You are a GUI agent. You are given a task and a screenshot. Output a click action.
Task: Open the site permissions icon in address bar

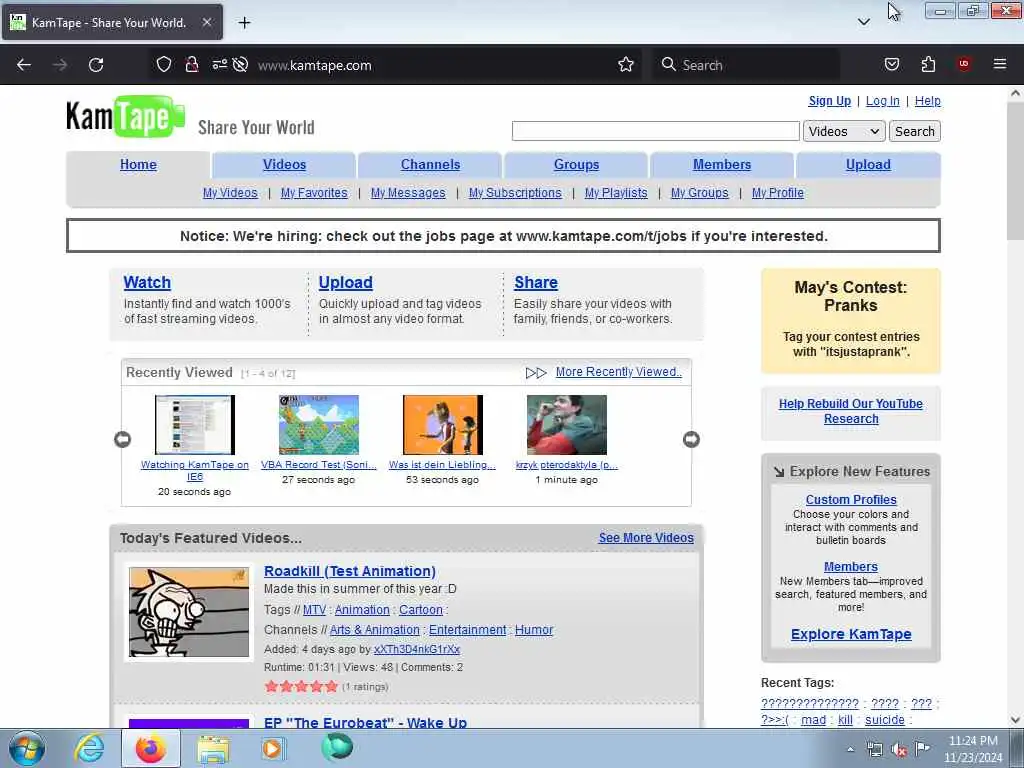click(x=219, y=65)
